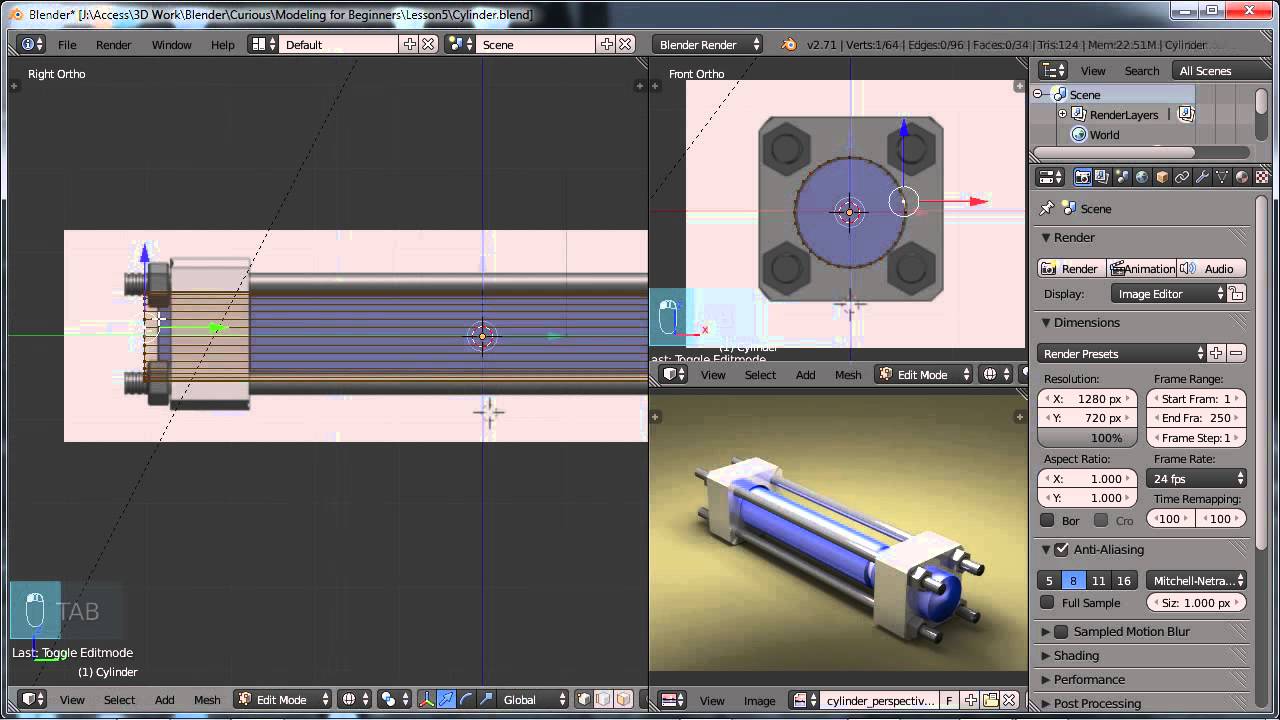Set anti-aliasing samples to 5
Viewport: 1280px width, 720px height.
1049,580
